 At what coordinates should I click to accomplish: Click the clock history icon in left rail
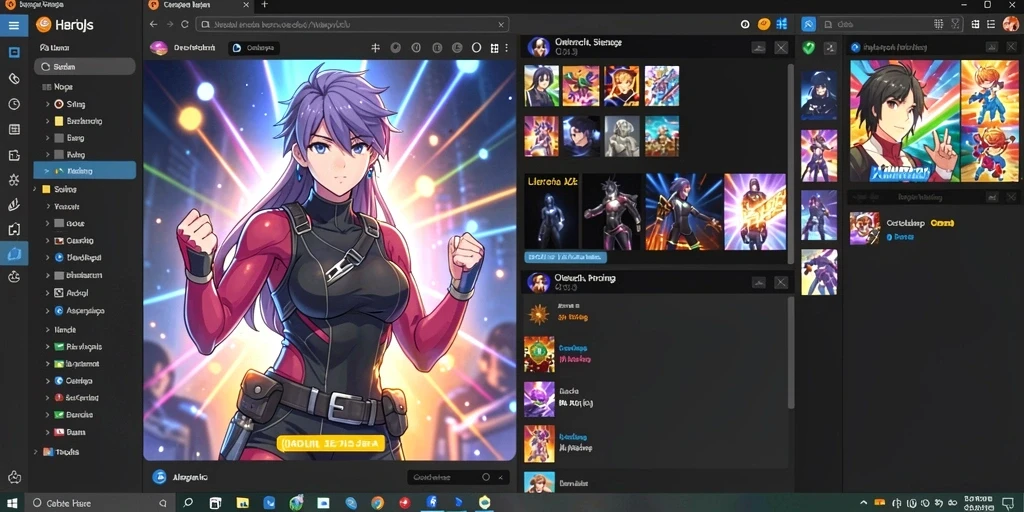tap(14, 104)
